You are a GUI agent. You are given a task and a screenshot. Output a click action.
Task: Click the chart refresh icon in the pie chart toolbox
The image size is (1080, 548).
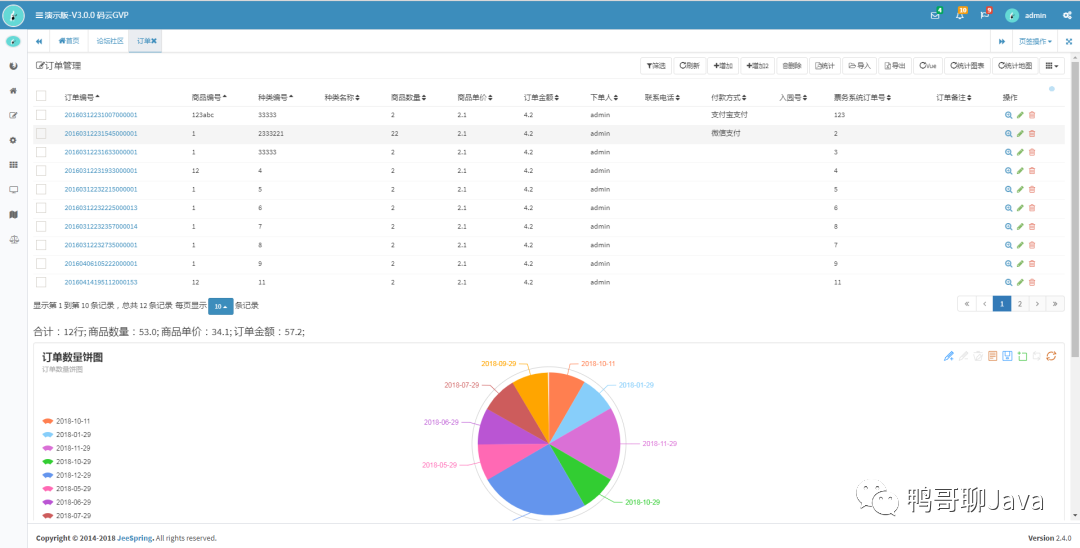[x=1051, y=355]
